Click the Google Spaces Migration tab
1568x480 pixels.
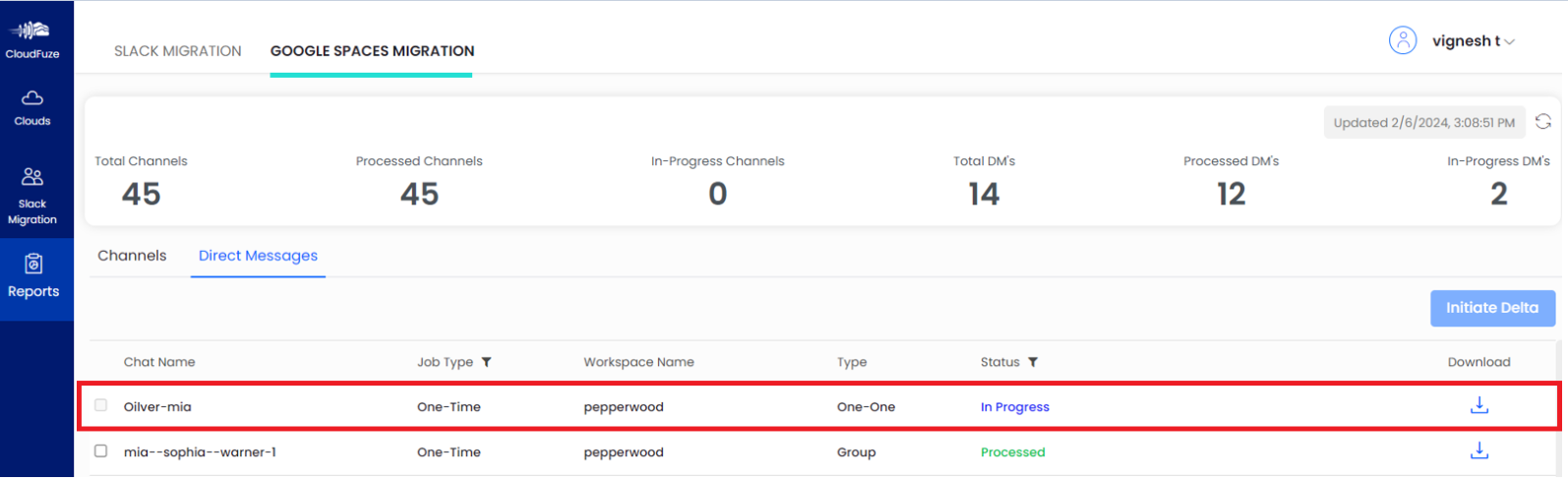point(372,51)
